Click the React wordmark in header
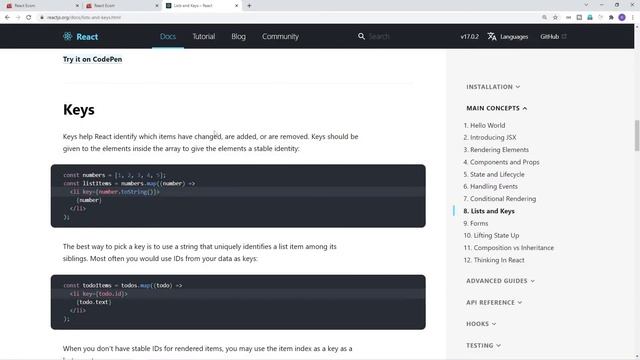The image size is (640, 360). (x=87, y=37)
